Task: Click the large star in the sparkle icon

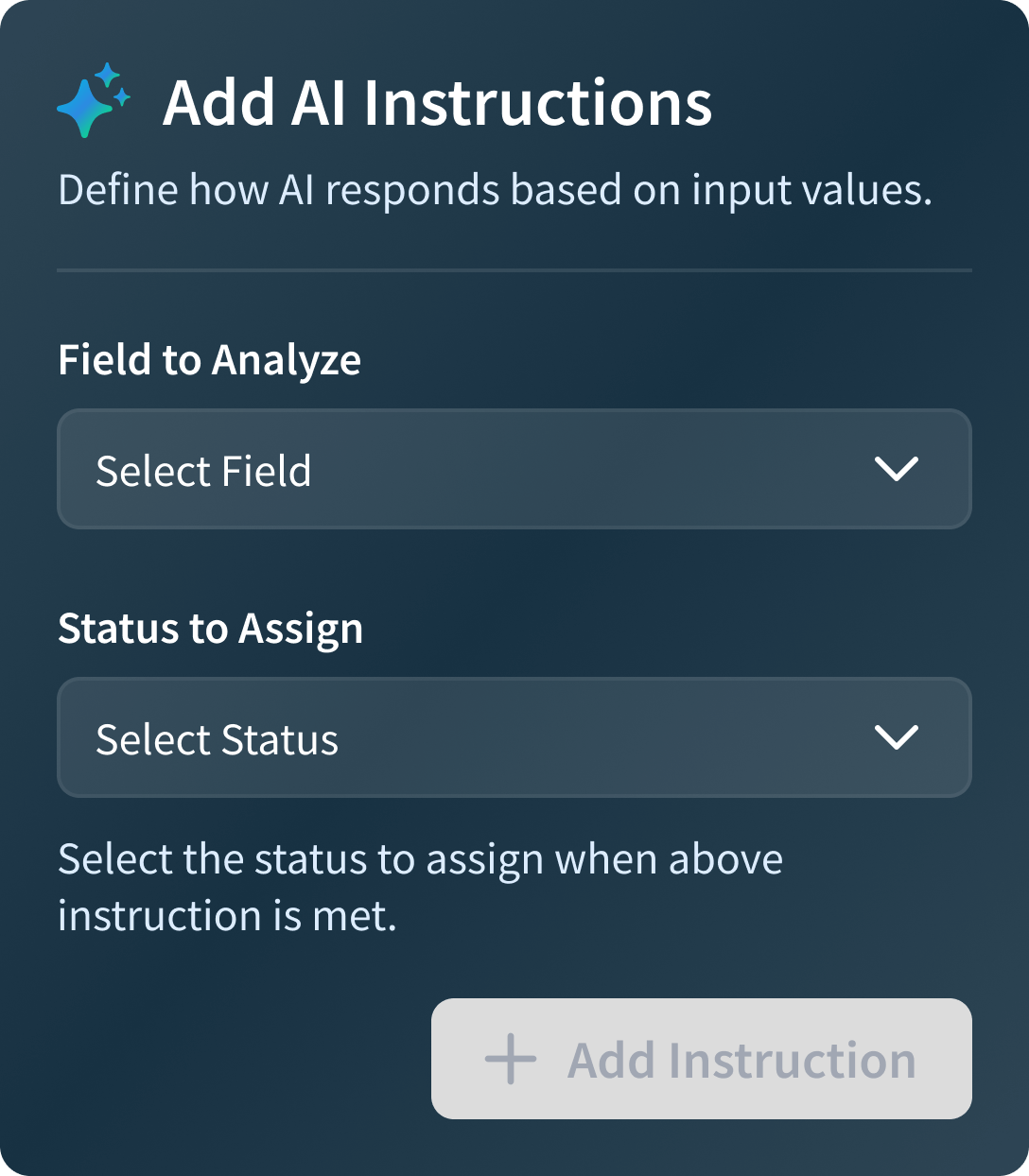Action: (86, 109)
